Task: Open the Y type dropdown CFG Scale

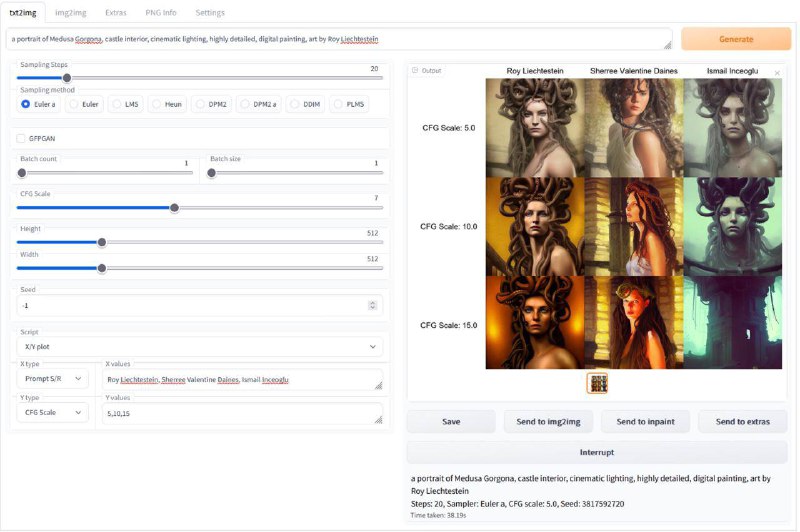Action: click(x=53, y=412)
